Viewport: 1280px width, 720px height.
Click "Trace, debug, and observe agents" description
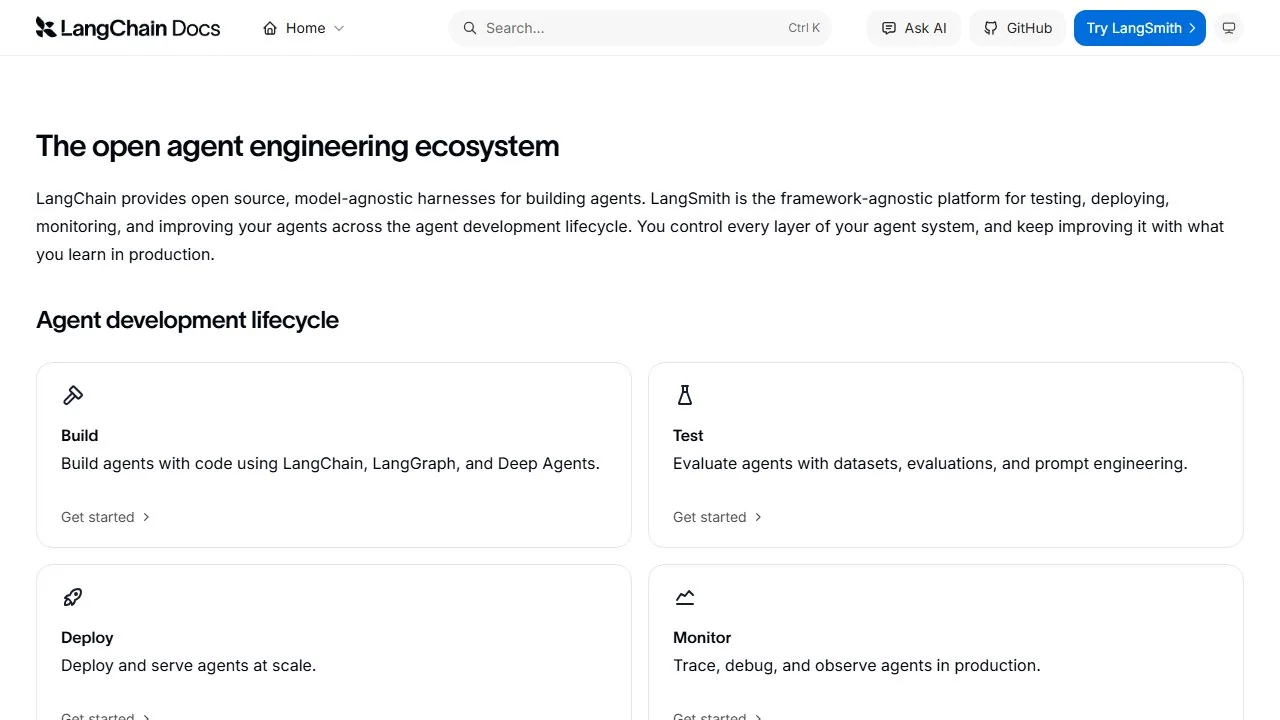click(857, 665)
